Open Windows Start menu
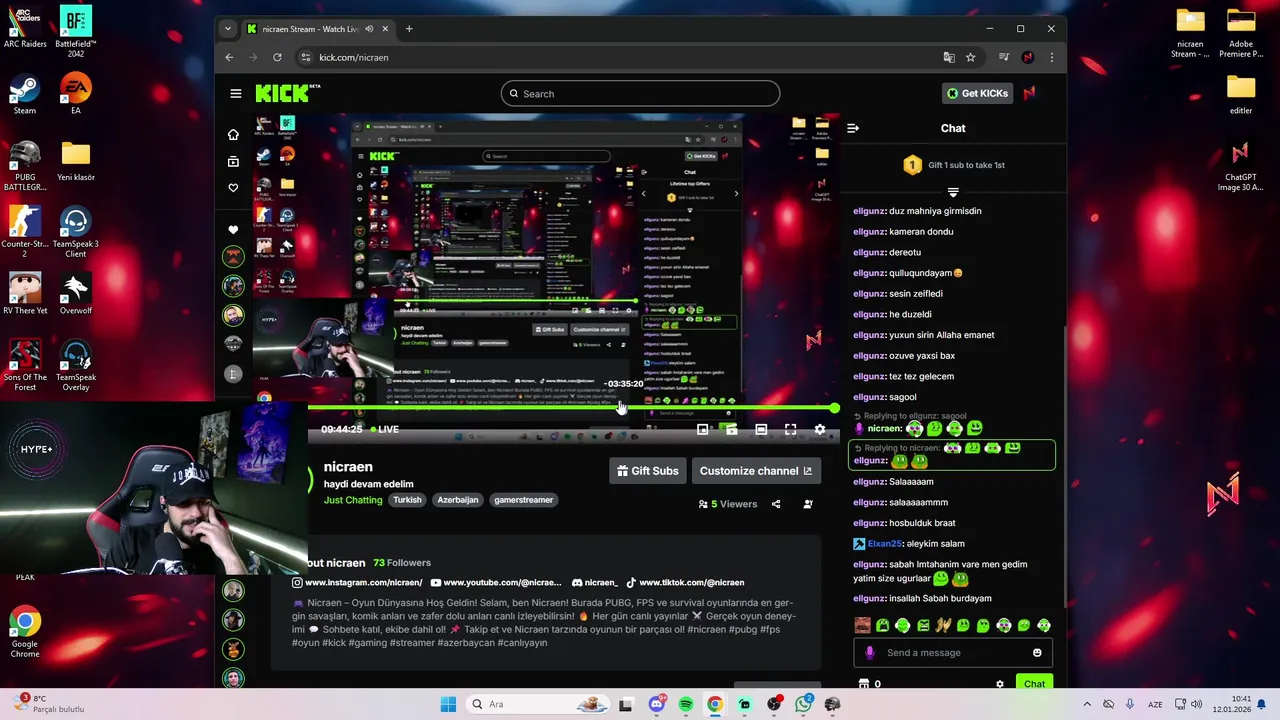This screenshot has width=1280, height=720. coord(448,704)
